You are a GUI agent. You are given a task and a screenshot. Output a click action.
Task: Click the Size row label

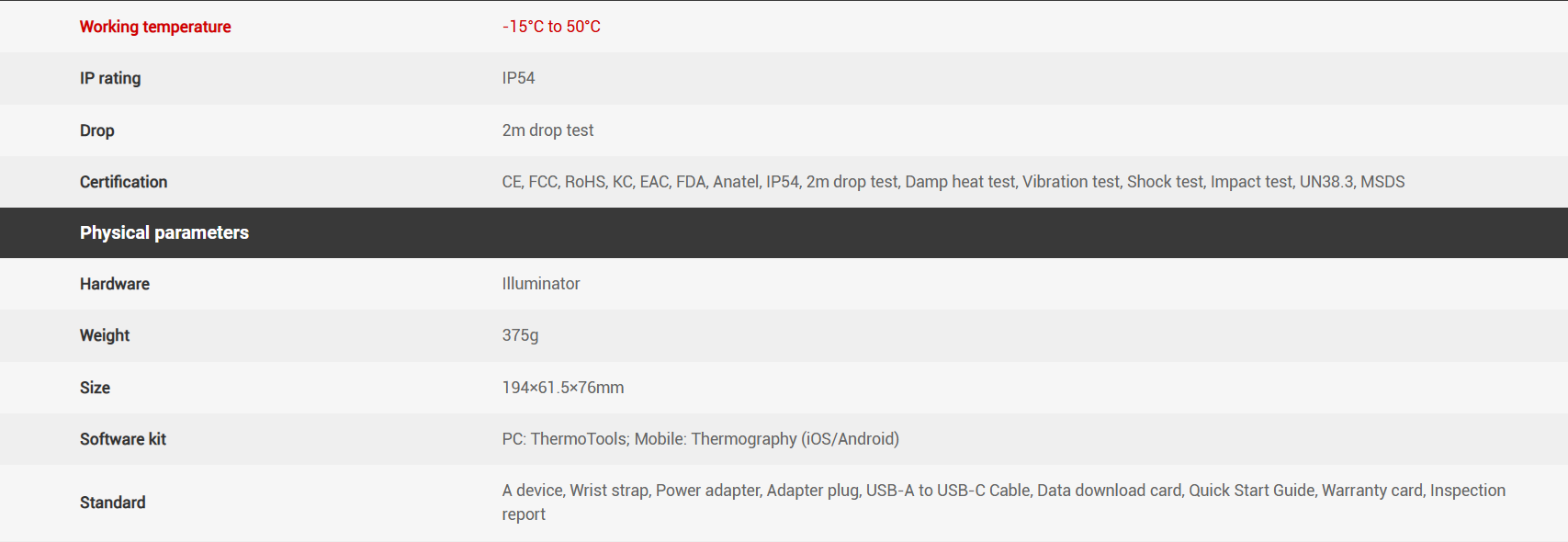(95, 388)
